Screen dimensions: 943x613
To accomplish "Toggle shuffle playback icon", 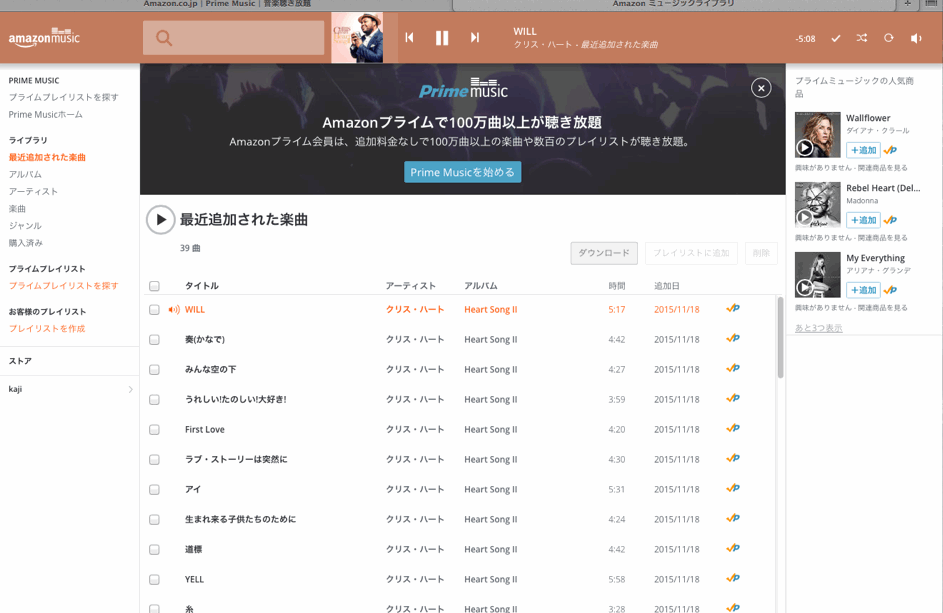I will (862, 38).
